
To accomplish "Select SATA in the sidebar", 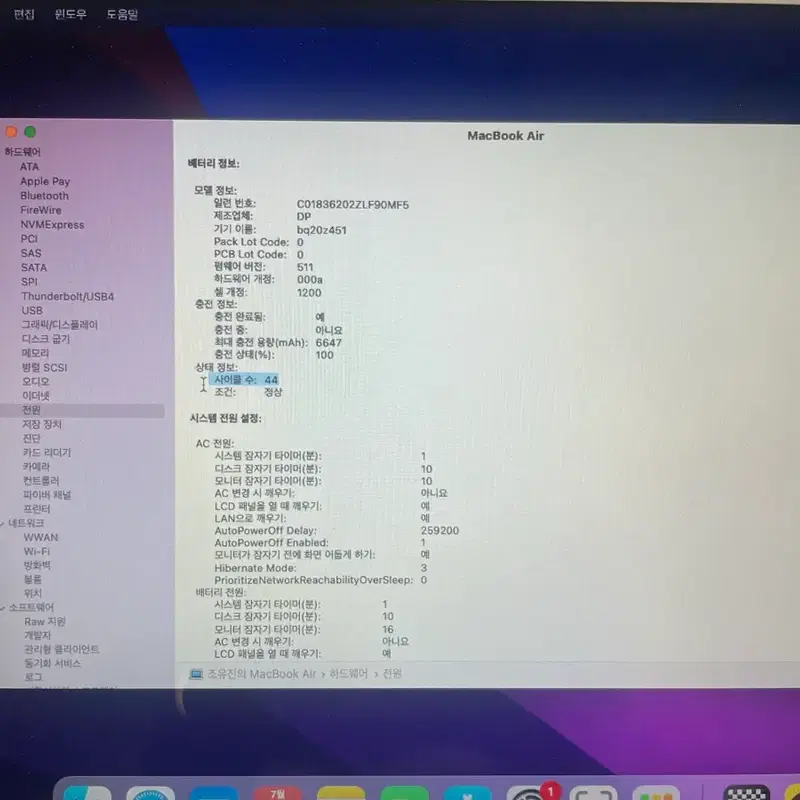I will [34, 268].
